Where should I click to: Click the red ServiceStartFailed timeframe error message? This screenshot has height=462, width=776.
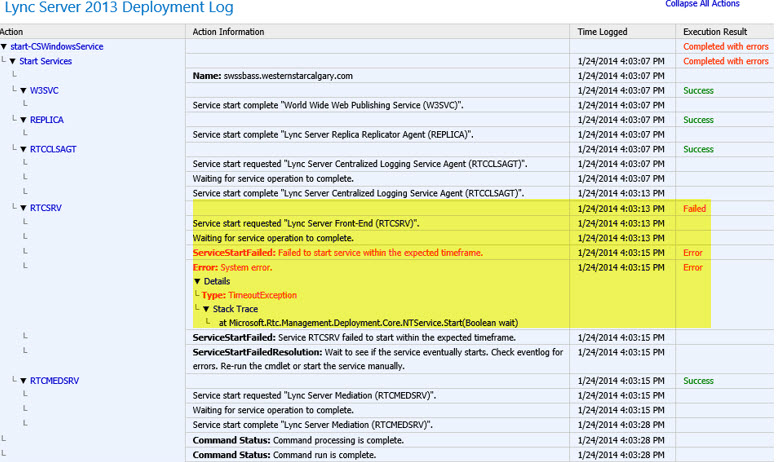point(338,253)
